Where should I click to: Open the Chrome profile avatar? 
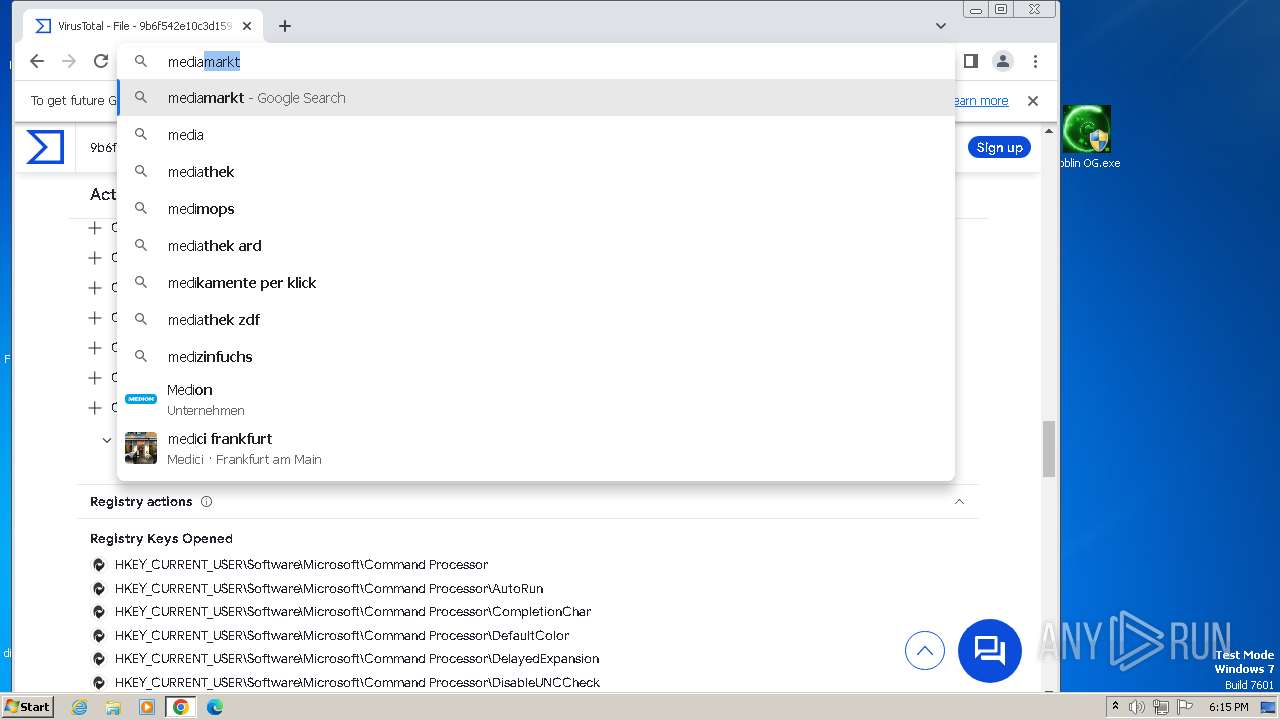point(1002,61)
